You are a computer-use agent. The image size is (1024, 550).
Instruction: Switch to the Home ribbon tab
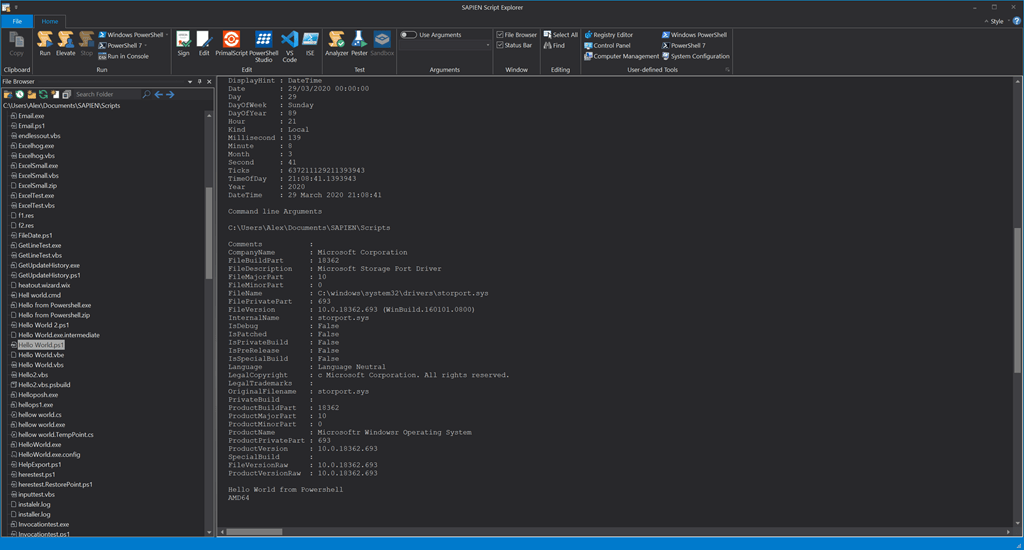[50, 21]
